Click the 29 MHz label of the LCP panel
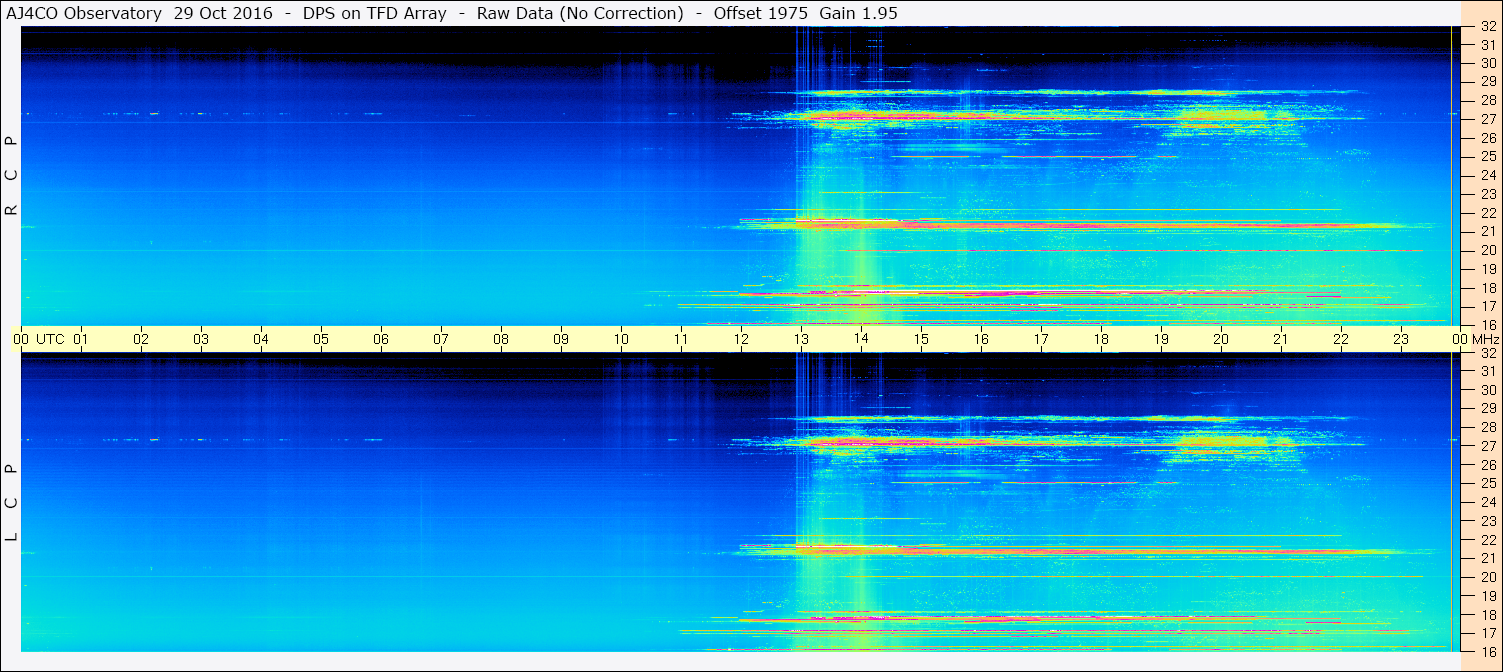1503x672 pixels. pos(1487,409)
